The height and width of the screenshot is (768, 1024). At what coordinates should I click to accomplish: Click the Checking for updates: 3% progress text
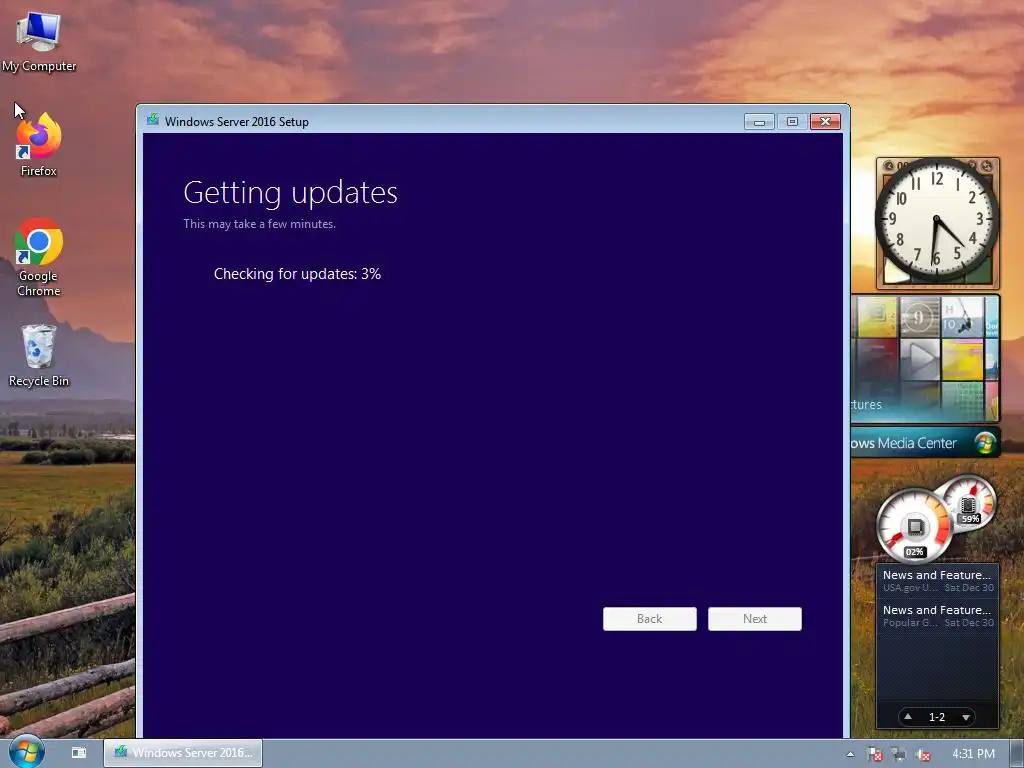click(297, 274)
